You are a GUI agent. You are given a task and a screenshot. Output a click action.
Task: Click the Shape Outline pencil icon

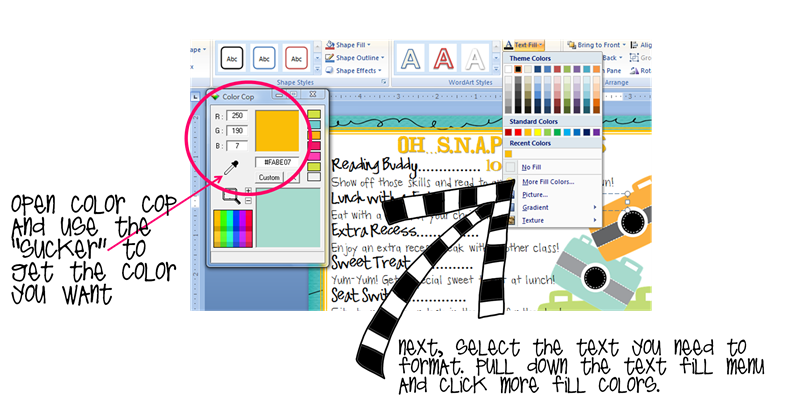(x=330, y=58)
